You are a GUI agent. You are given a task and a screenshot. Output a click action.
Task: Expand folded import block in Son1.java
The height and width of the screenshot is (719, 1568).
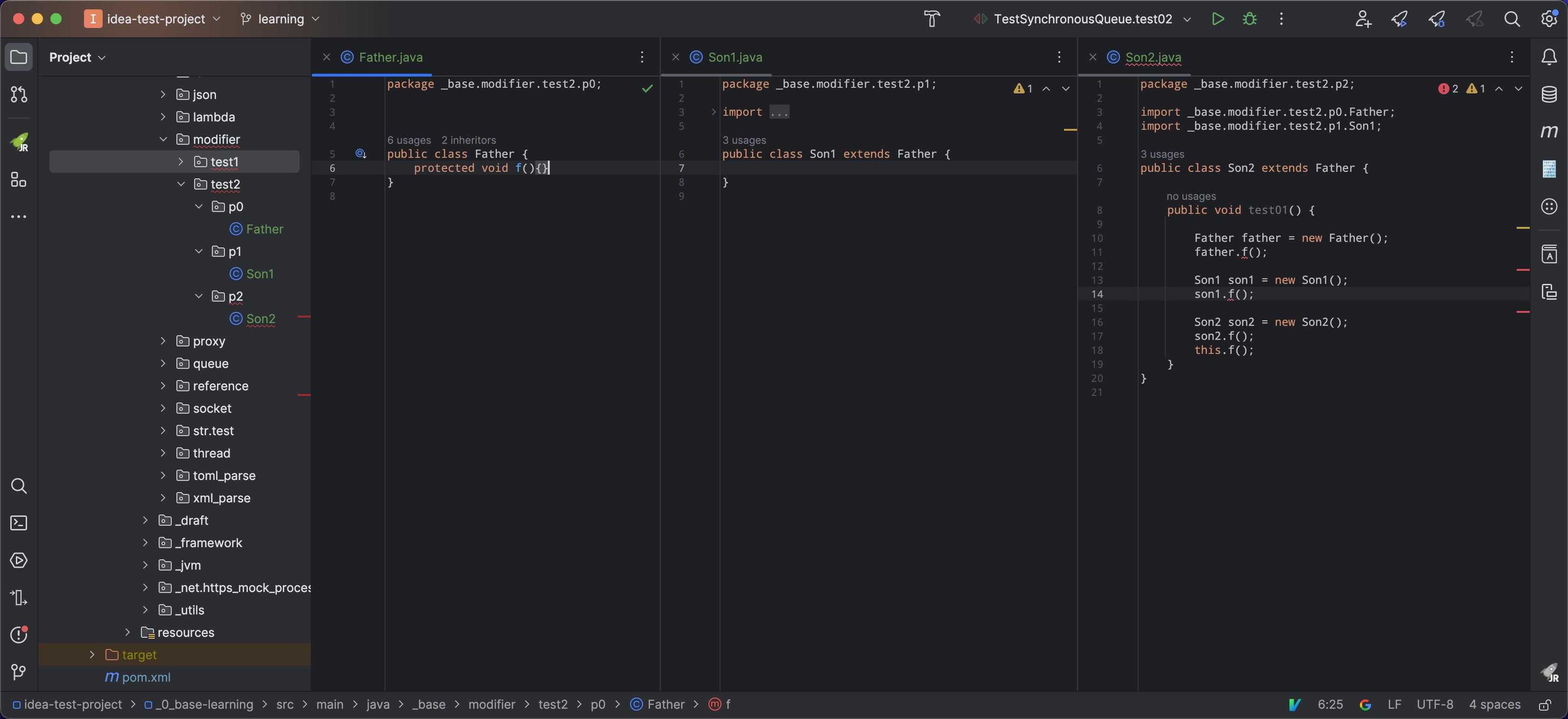(779, 112)
